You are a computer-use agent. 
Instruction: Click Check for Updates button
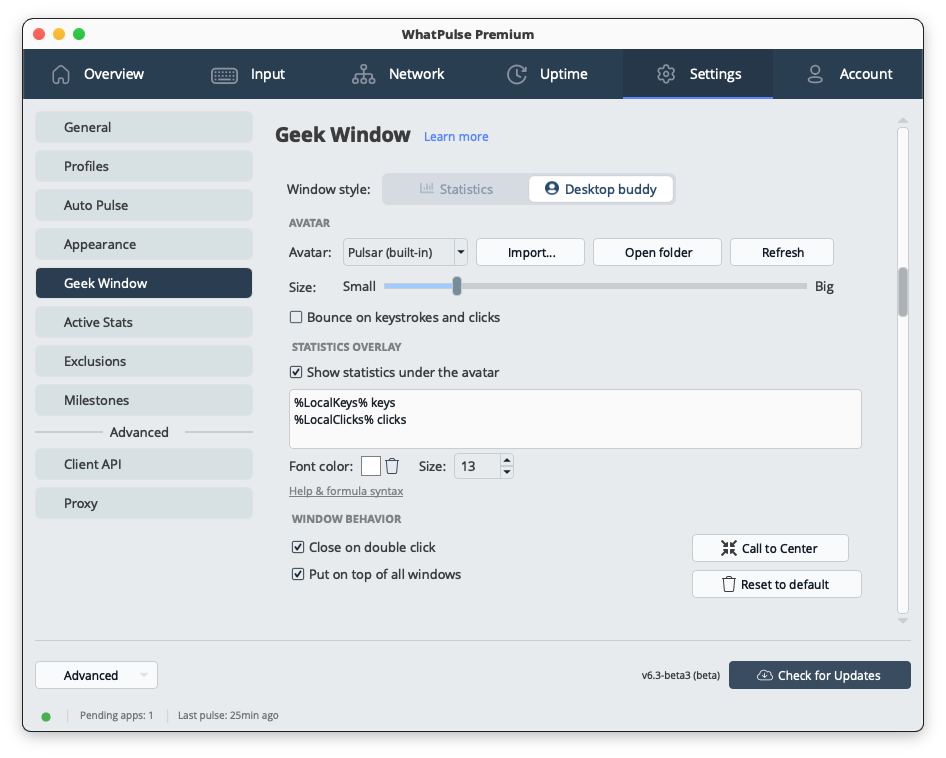point(819,675)
